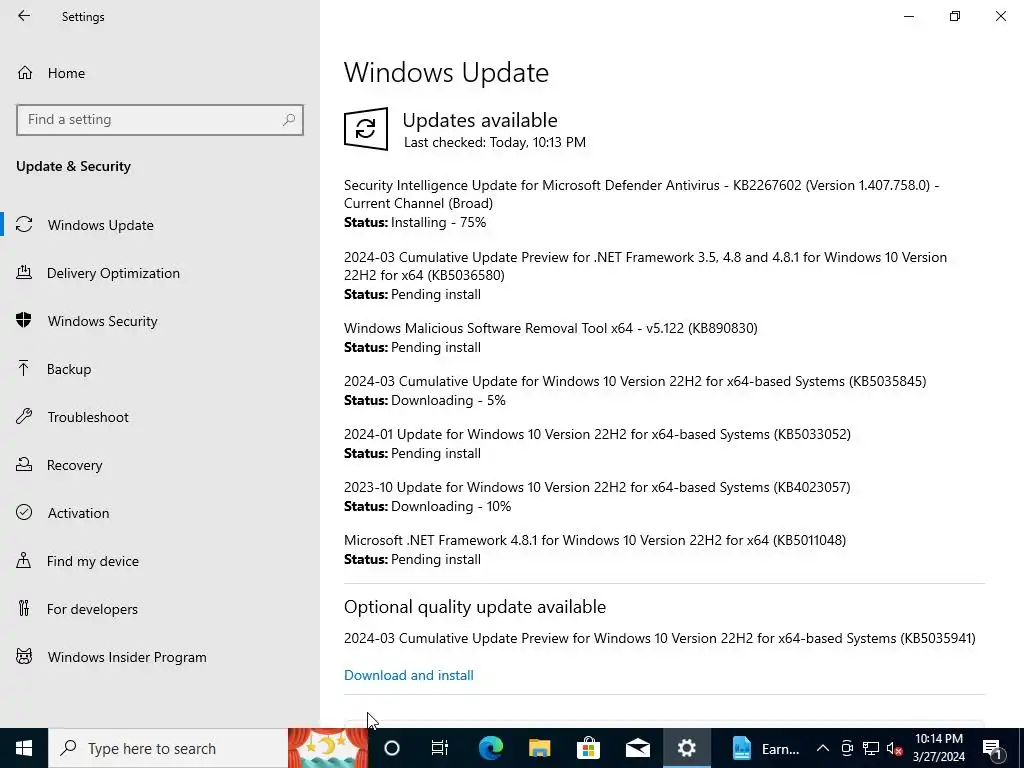Click the KB4023057 update entry

(597, 487)
